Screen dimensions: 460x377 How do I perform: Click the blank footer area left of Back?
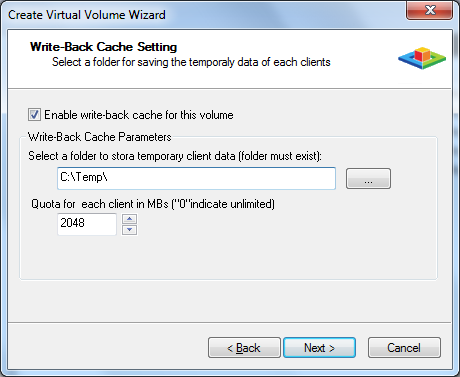pos(107,347)
